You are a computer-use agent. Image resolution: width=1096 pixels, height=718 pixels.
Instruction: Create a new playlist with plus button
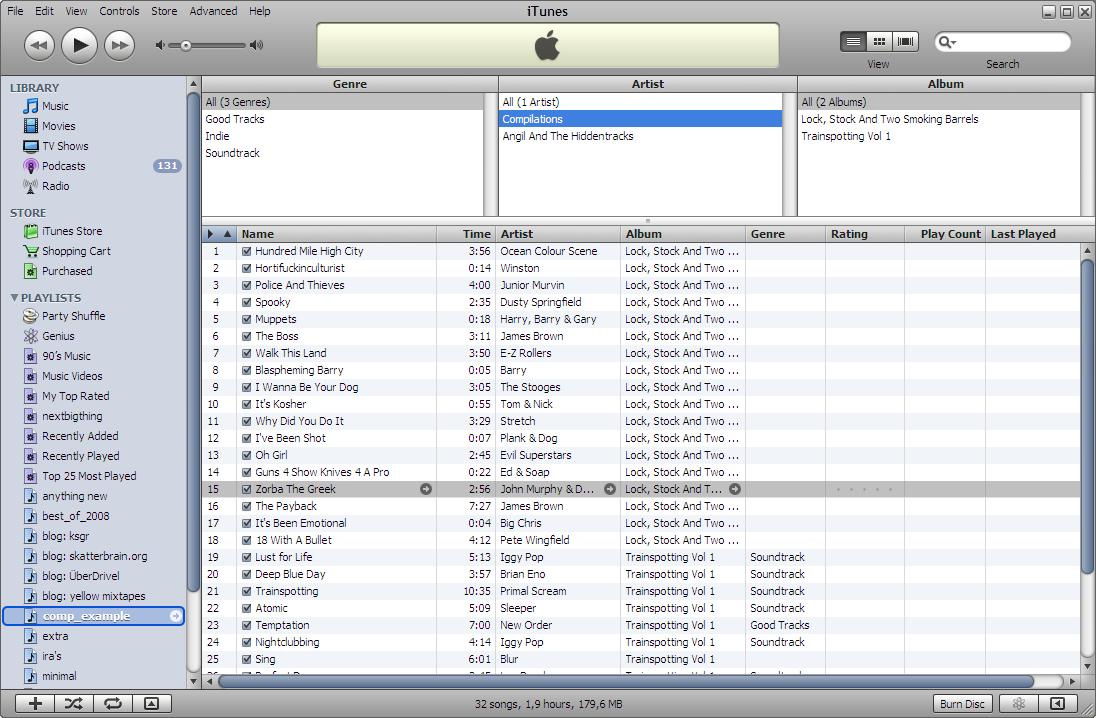click(x=35, y=704)
